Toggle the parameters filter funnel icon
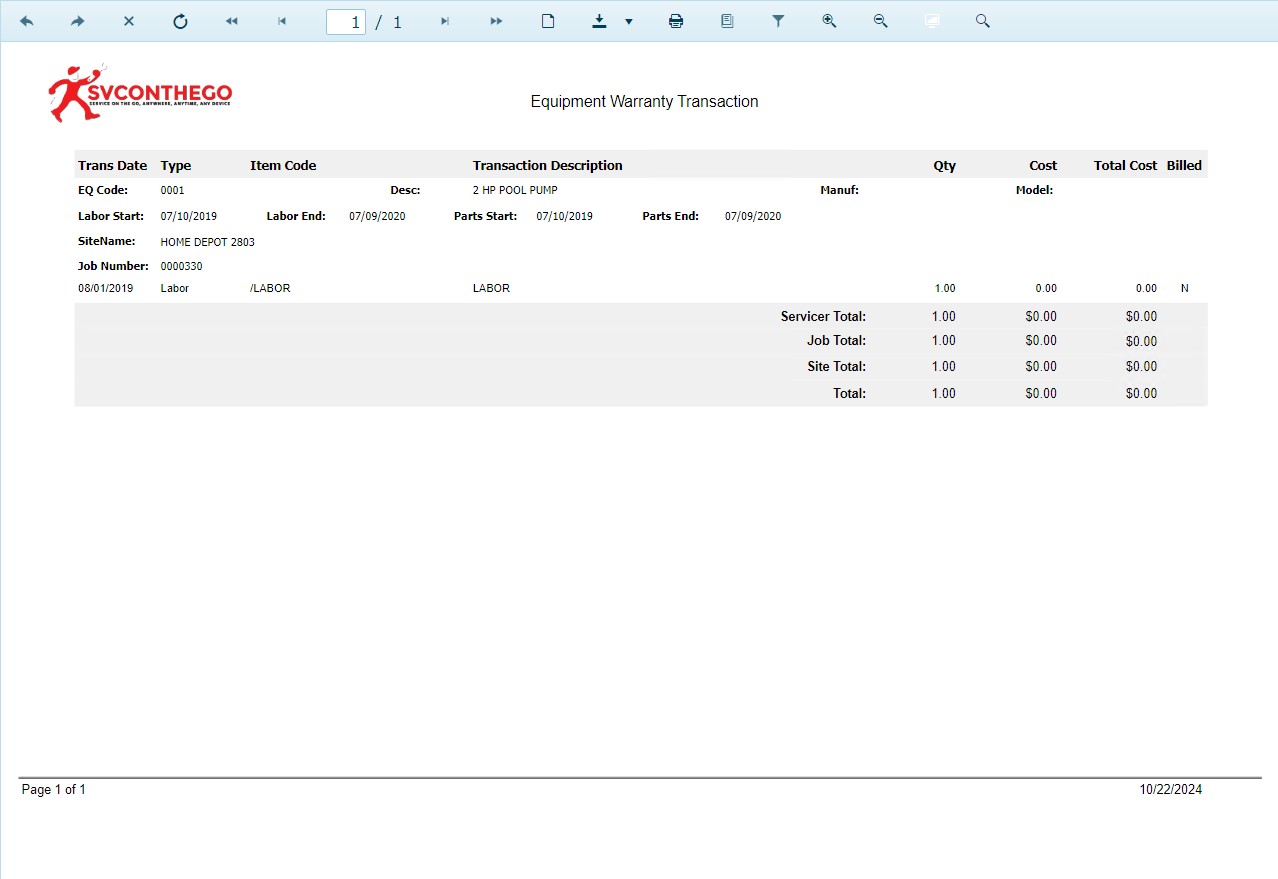The width and height of the screenshot is (1278, 879). click(778, 21)
